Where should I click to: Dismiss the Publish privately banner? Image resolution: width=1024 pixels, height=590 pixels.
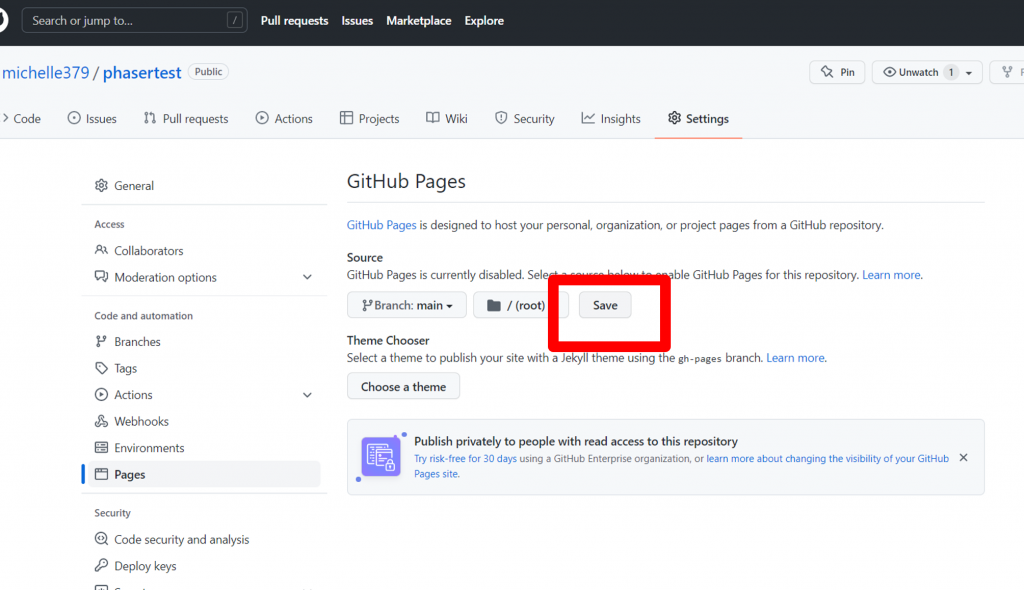(x=963, y=457)
